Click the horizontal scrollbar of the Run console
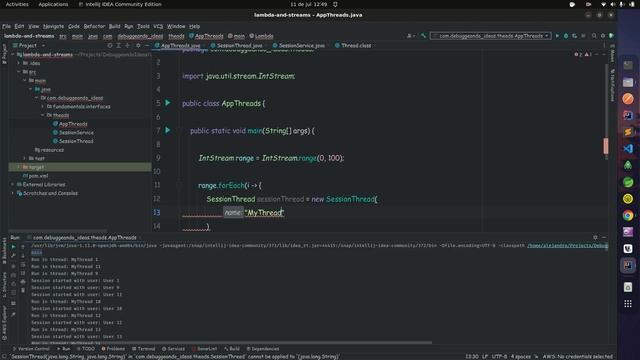The width and height of the screenshot is (640, 360). [231, 342]
